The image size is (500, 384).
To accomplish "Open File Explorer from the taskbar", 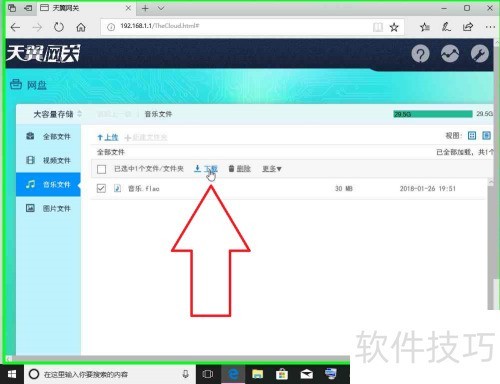I will [258, 374].
